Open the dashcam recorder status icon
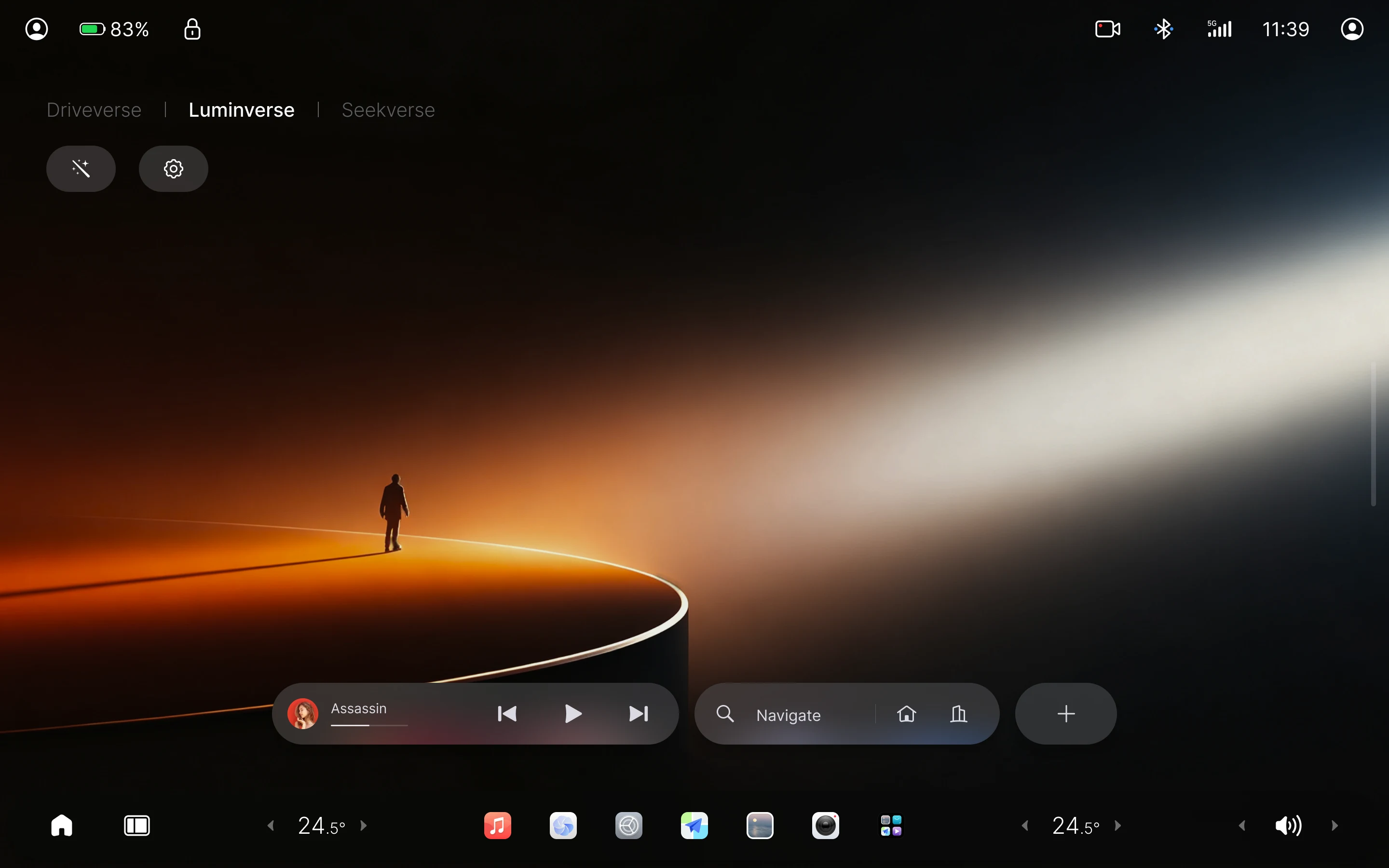The height and width of the screenshot is (868, 1389). coord(1107,29)
